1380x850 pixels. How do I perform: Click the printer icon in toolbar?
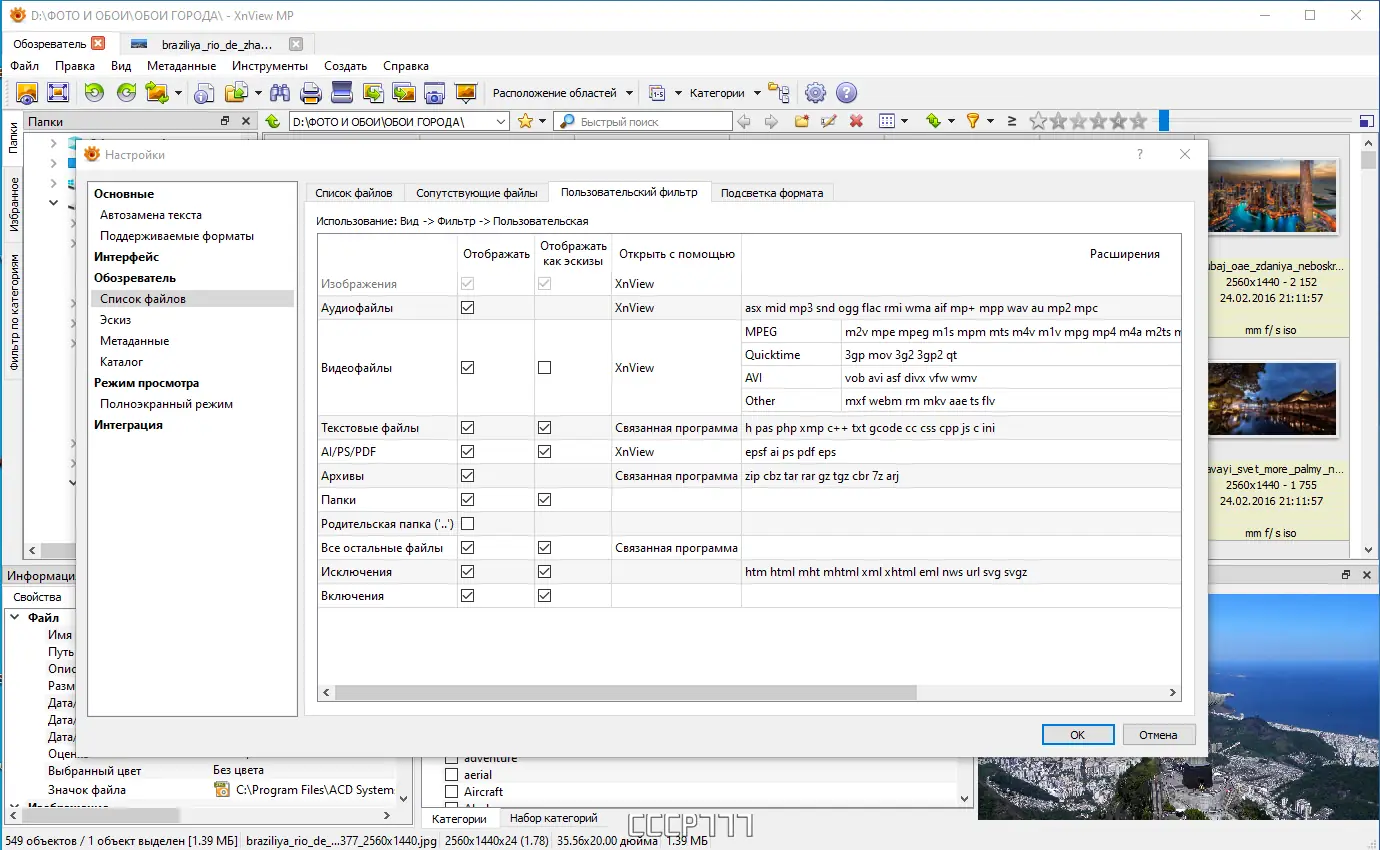coord(310,93)
